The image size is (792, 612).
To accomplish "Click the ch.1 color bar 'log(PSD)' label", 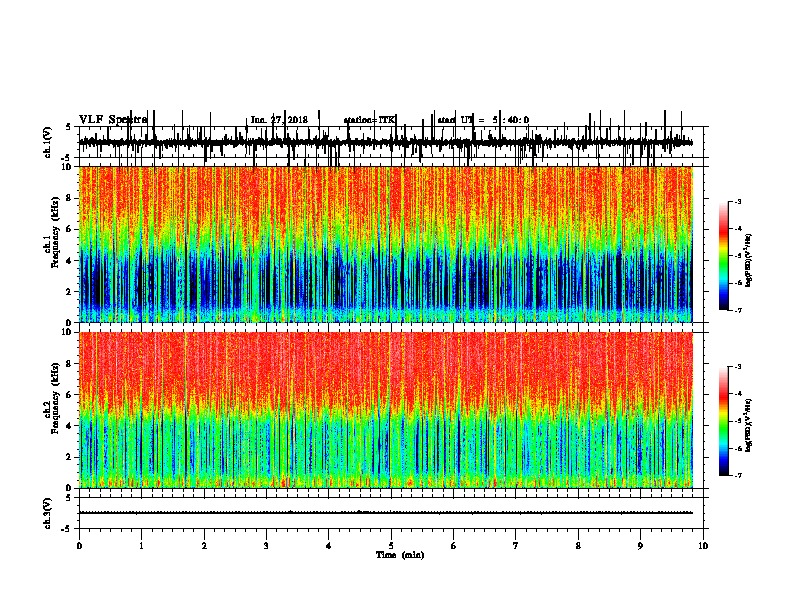I will click(x=748, y=260).
